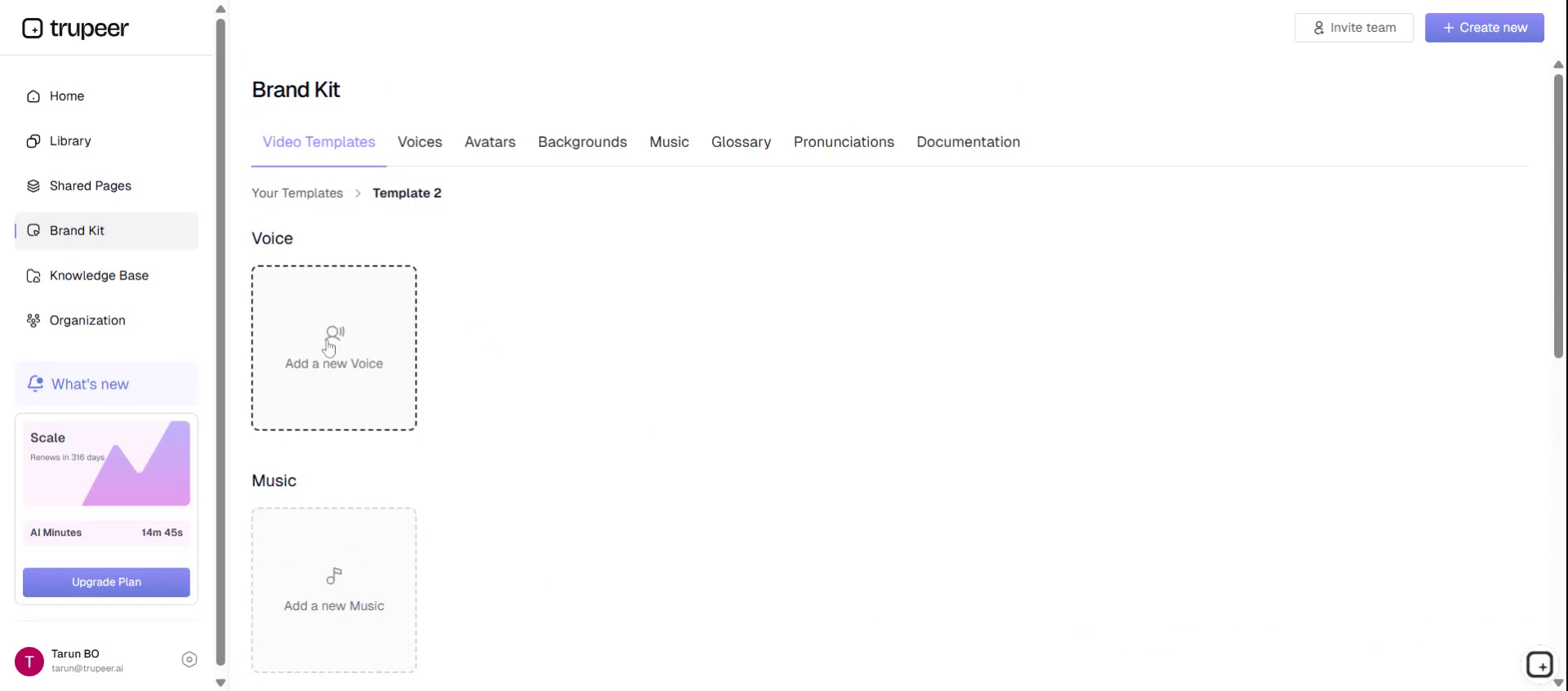Screen dimensions: 1568x691
Task: Click main page scrollbar up arrow
Action: point(1558,65)
